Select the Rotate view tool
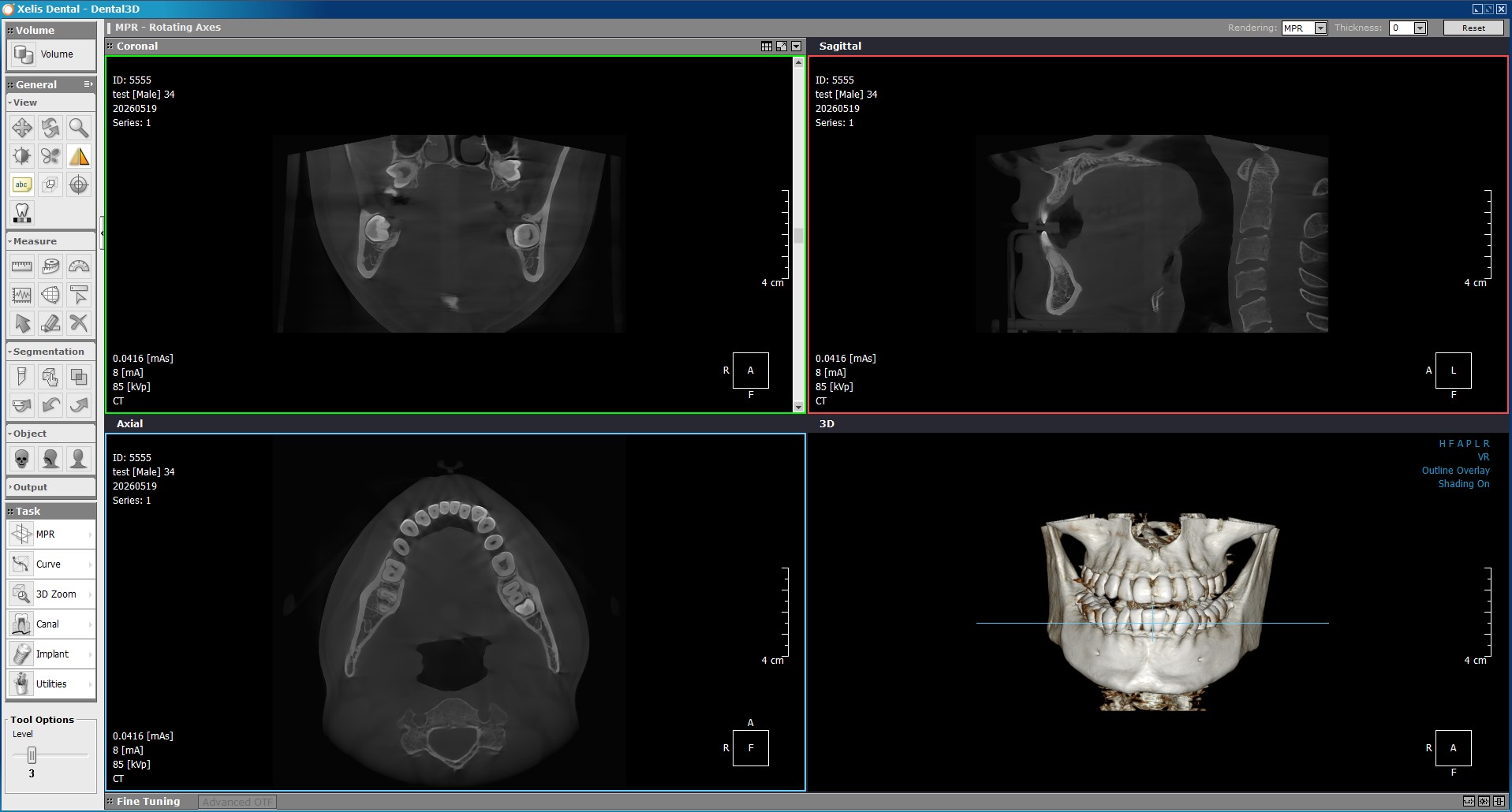 pos(50,128)
